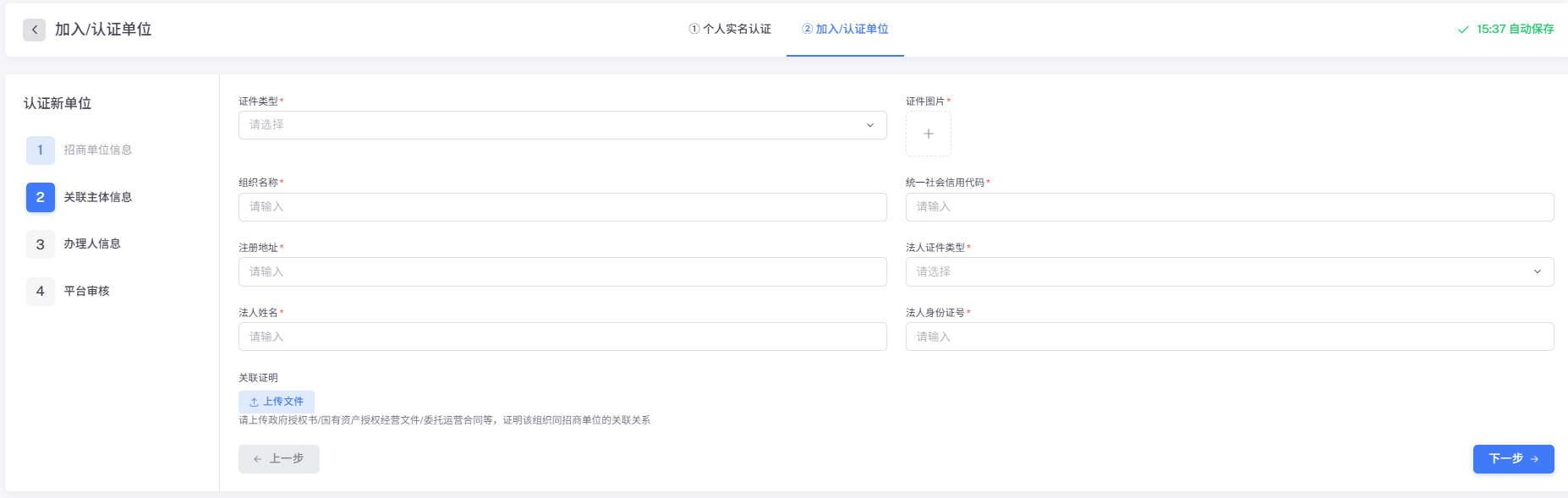Focus the 注册地址 input field
The image size is (1568, 498).
click(562, 271)
